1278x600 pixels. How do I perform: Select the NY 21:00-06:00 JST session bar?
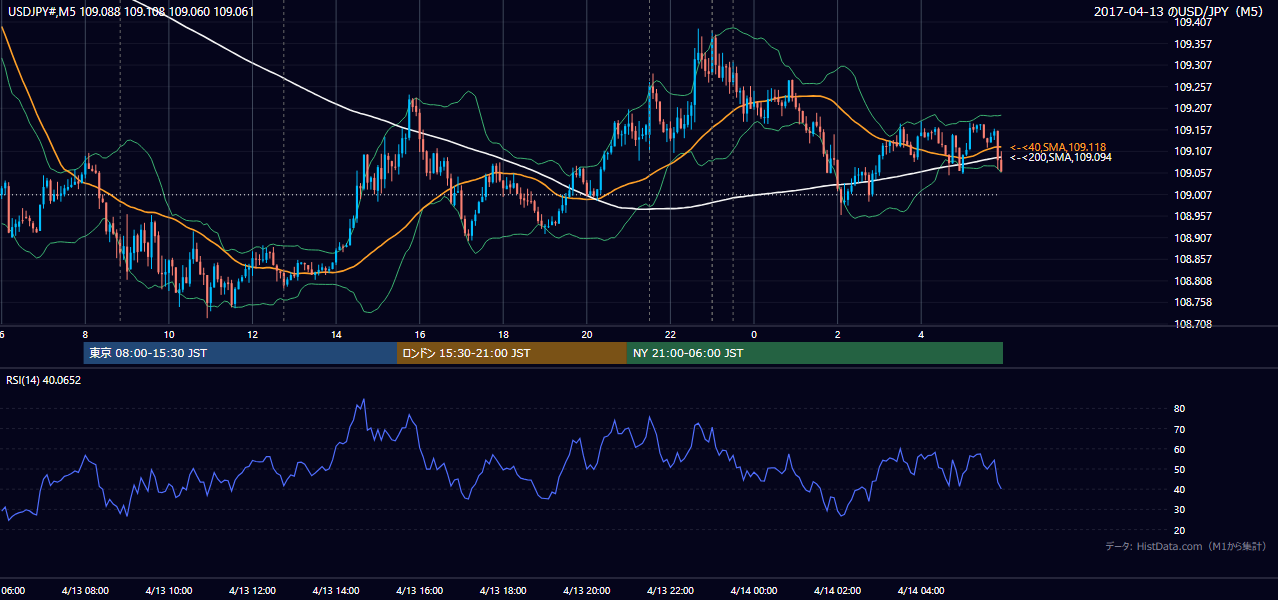point(815,353)
